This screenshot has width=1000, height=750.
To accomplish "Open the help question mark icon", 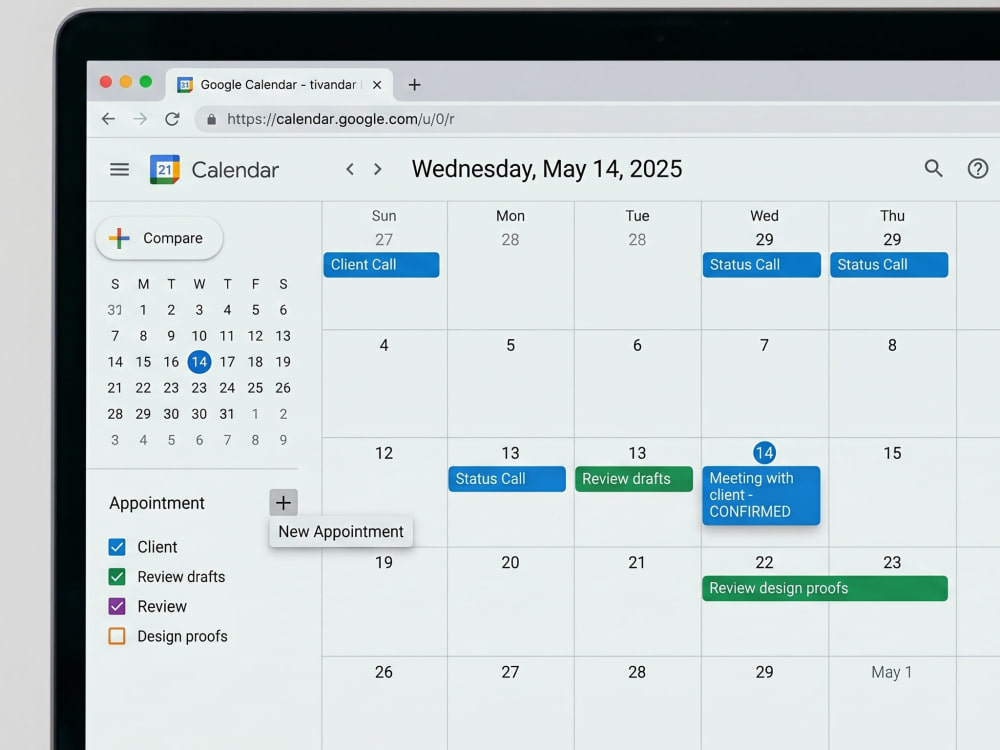I will [x=978, y=168].
